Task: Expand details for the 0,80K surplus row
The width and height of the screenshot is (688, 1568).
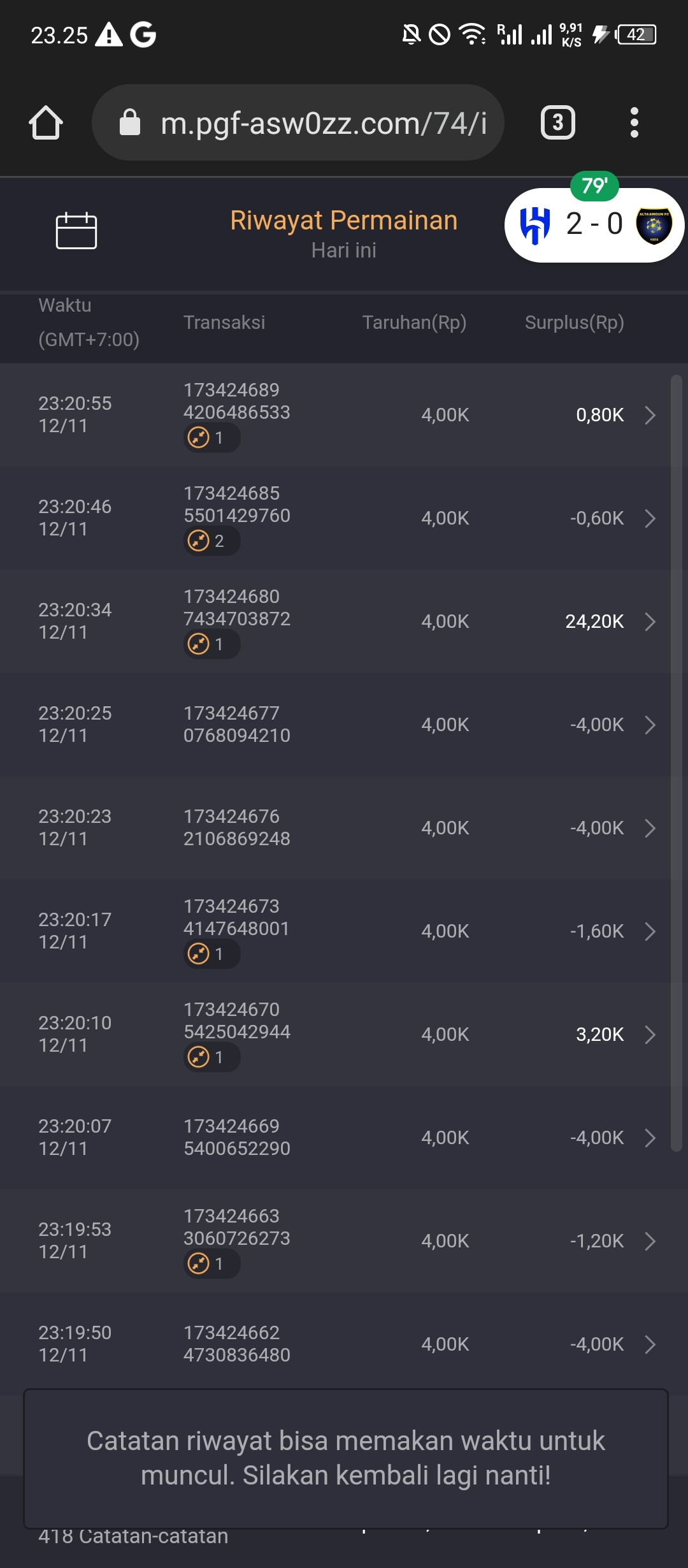Action: coord(650,415)
